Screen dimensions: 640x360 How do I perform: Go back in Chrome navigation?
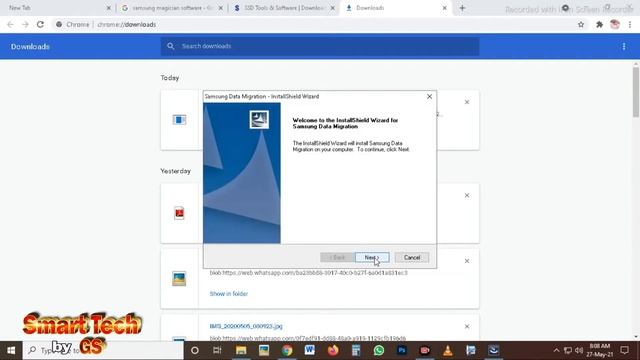(x=11, y=24)
